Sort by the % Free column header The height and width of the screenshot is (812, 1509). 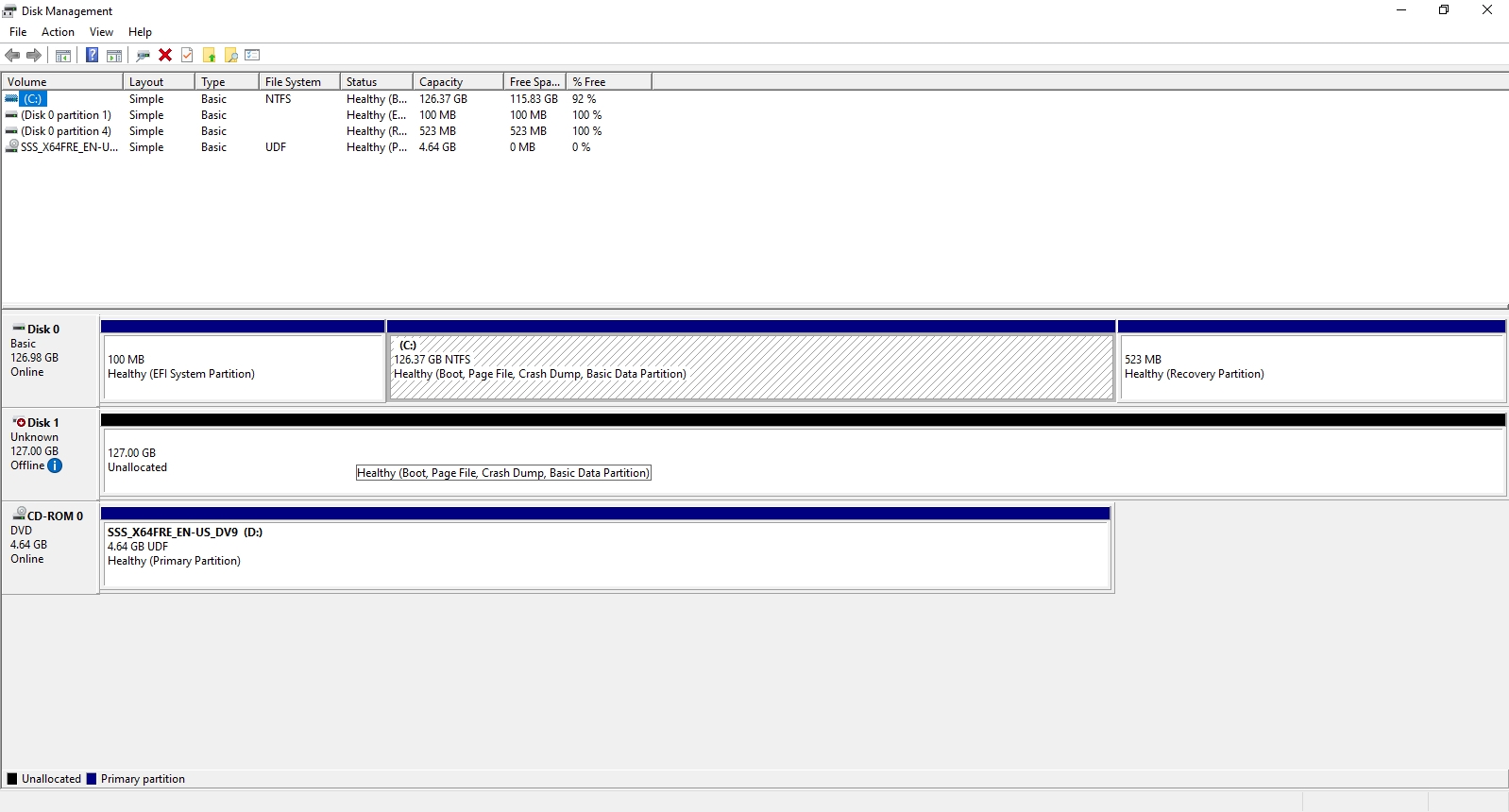pyautogui.click(x=609, y=82)
